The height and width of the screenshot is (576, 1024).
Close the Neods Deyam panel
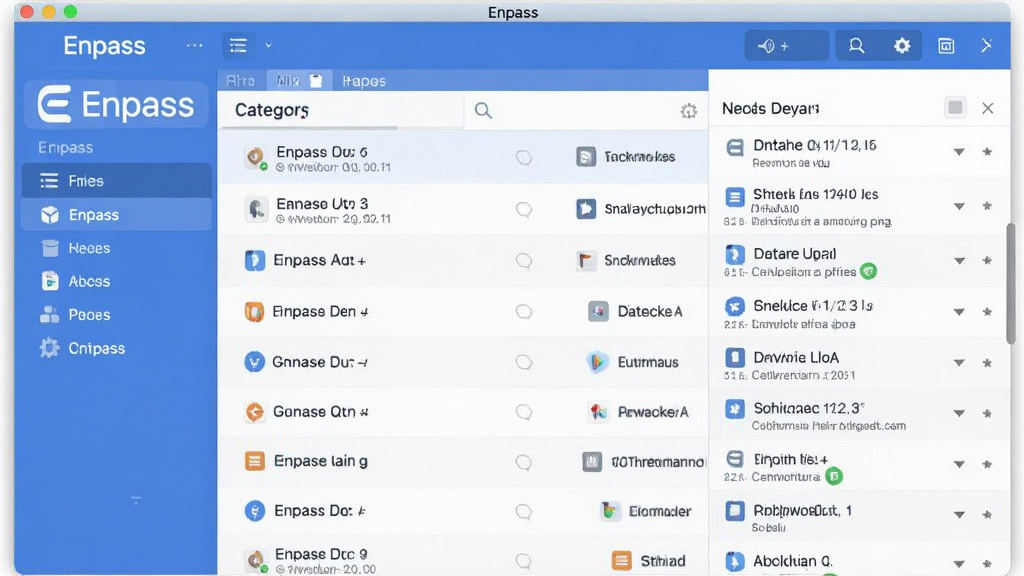tap(987, 108)
